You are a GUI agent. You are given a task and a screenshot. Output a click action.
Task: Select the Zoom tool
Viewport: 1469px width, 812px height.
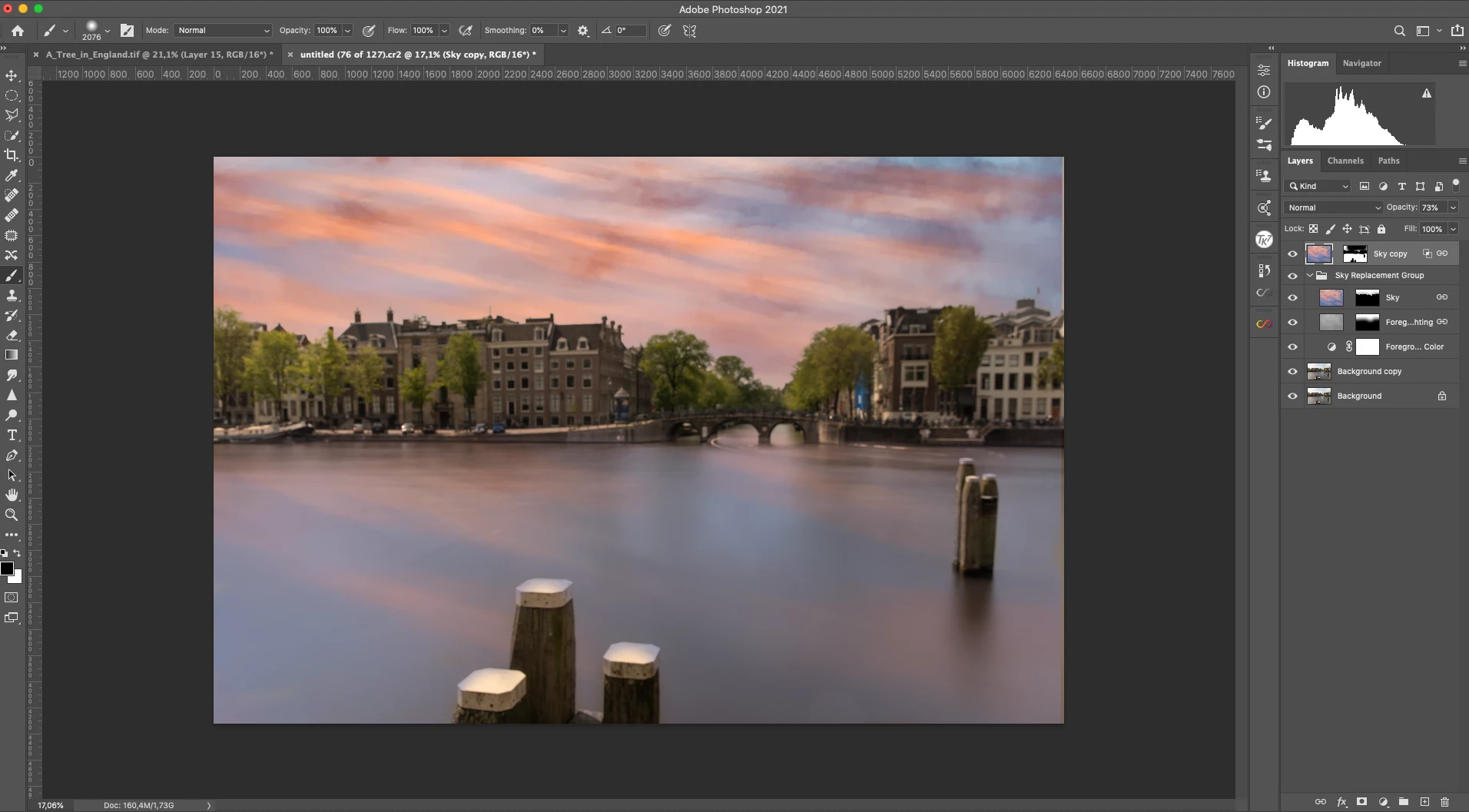tap(12, 515)
